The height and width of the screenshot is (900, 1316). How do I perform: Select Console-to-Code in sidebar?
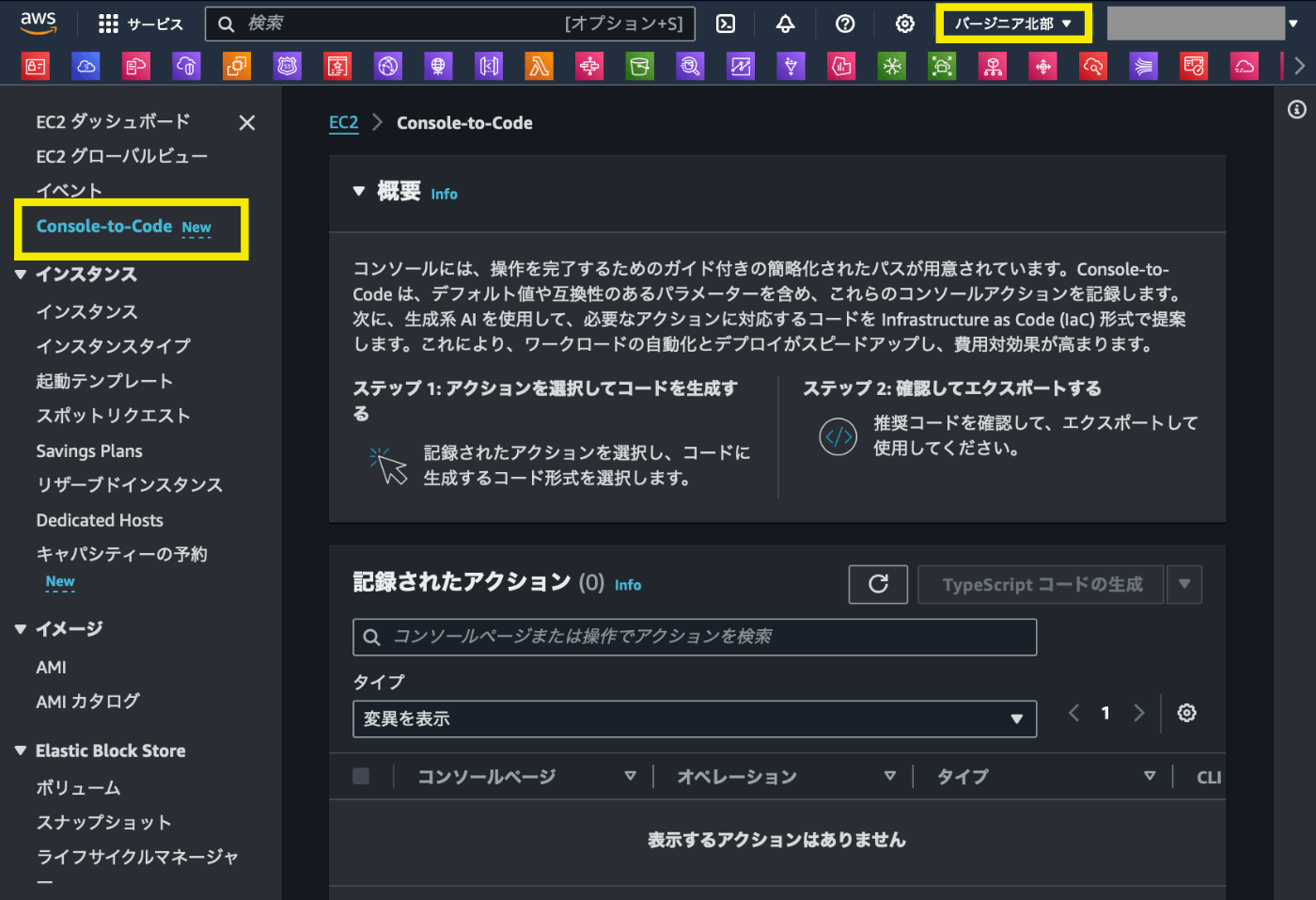pyautogui.click(x=104, y=227)
